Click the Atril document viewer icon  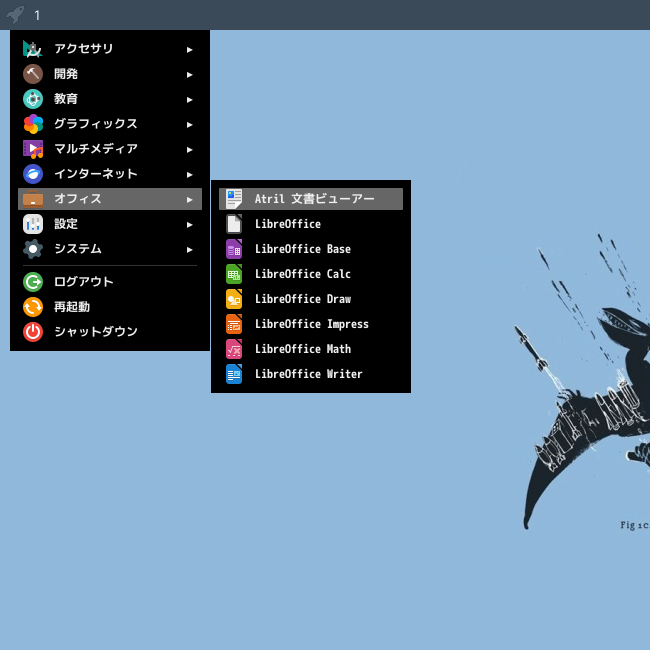click(x=234, y=199)
